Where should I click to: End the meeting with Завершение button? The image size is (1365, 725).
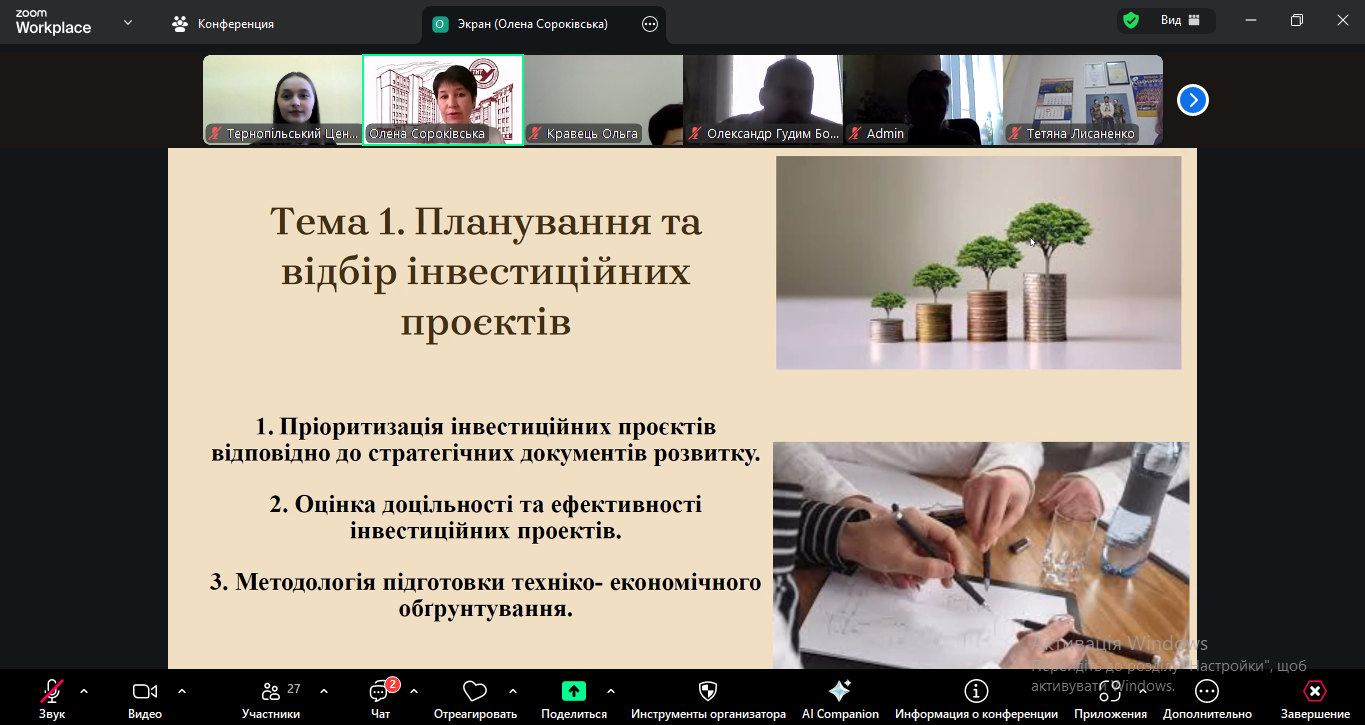(1315, 691)
